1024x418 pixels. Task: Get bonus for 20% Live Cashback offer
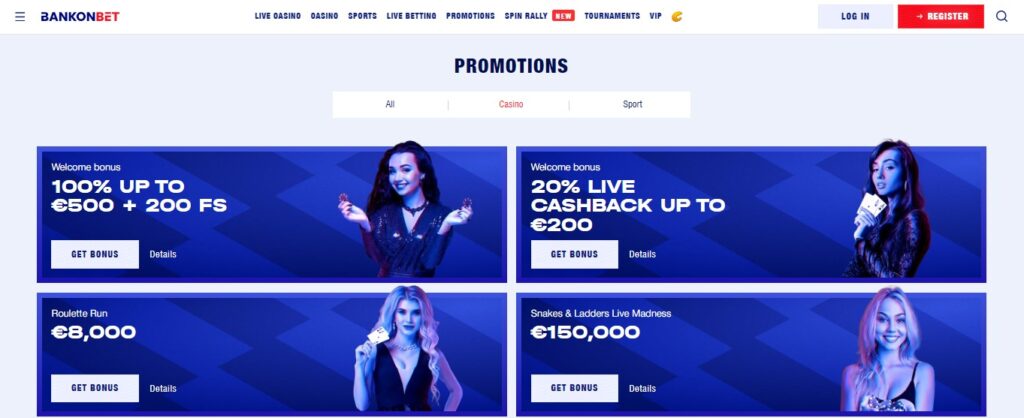(574, 254)
